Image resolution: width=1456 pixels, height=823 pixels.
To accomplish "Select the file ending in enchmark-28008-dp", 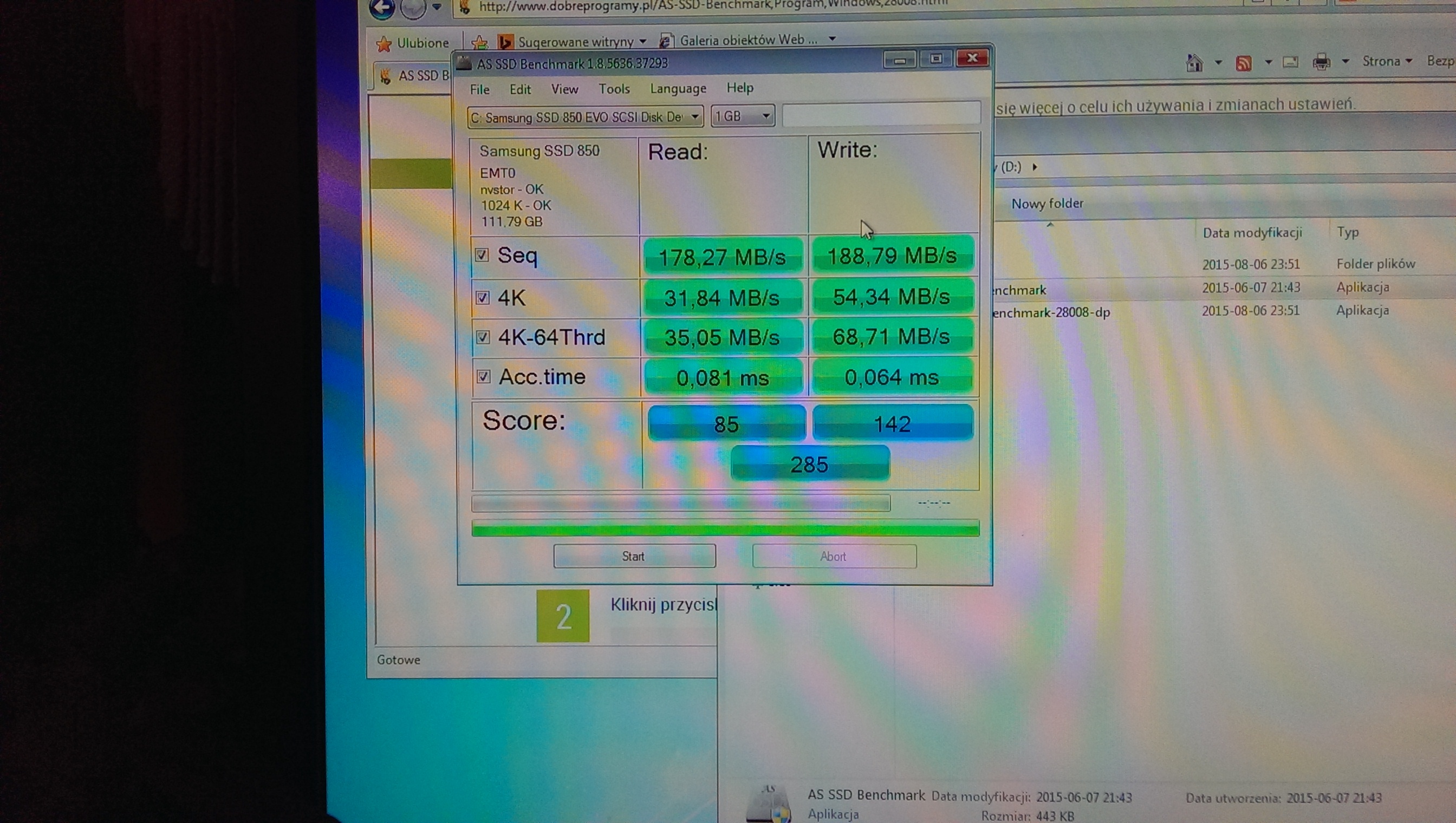I will coord(1051,312).
